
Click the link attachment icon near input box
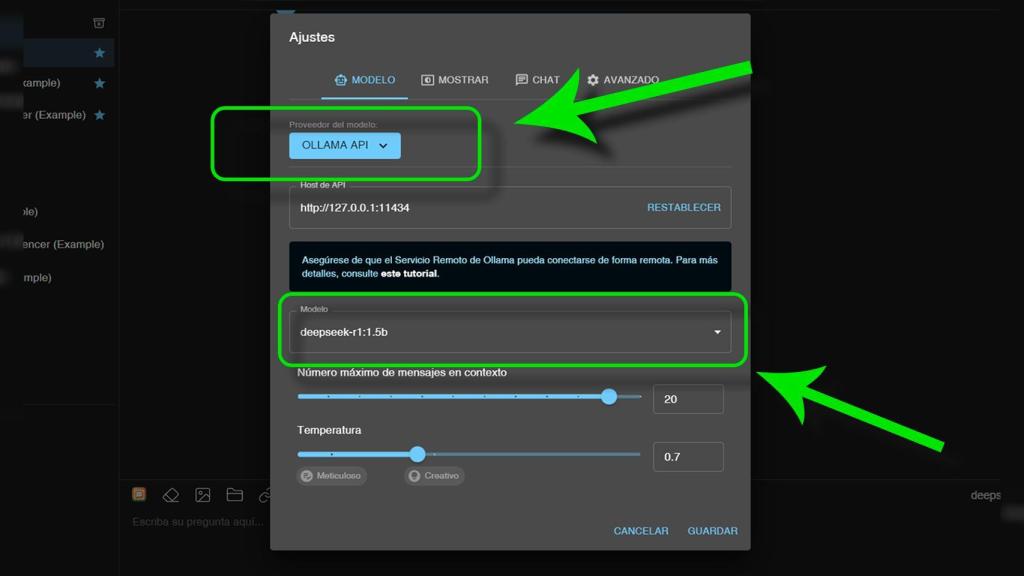tap(266, 493)
